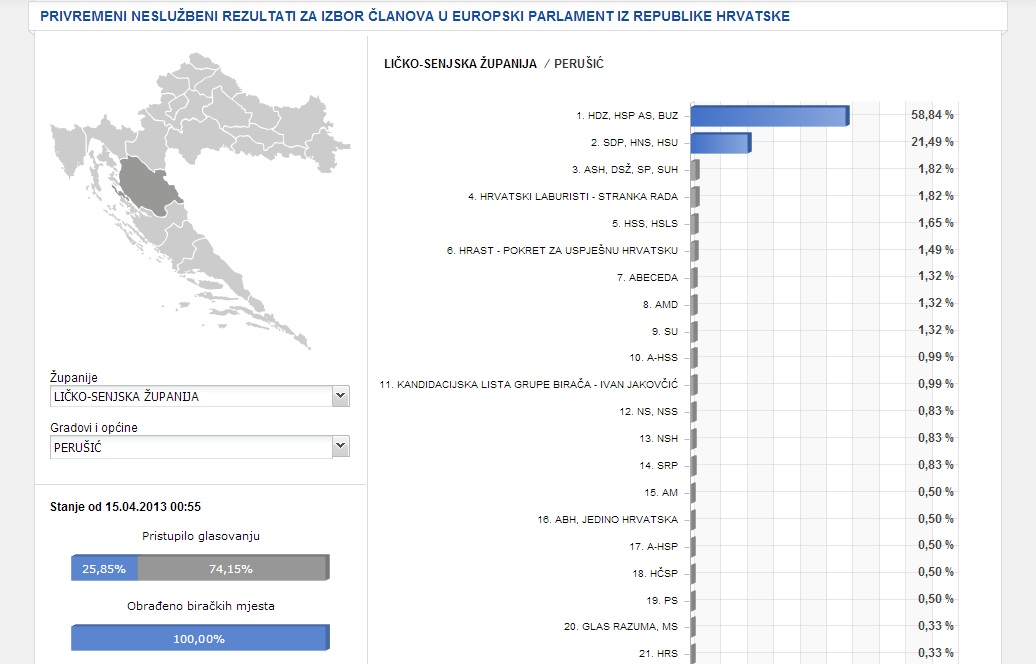Screen dimensions: 1036x664
Task: Click the label '19. PS'
Action: click(663, 601)
